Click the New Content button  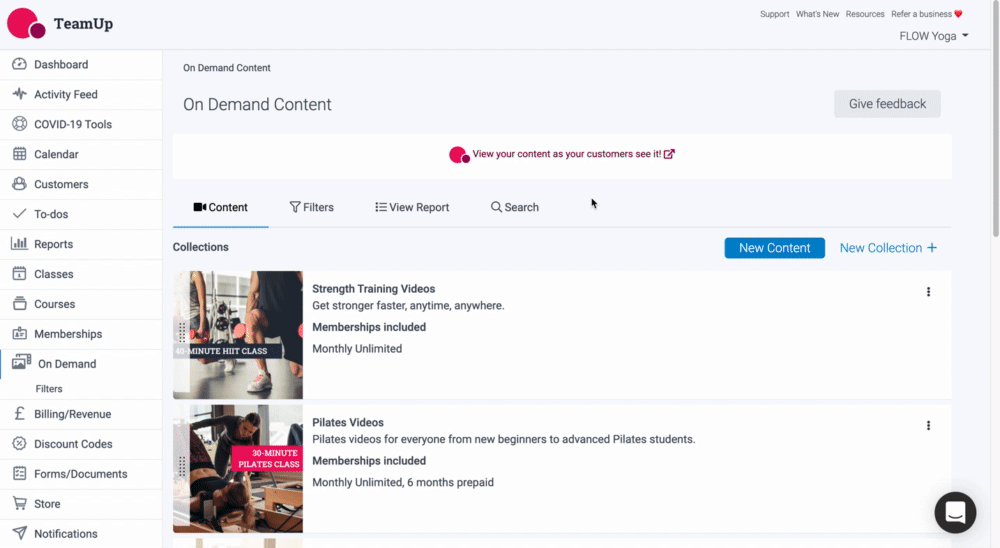pyautogui.click(x=774, y=248)
